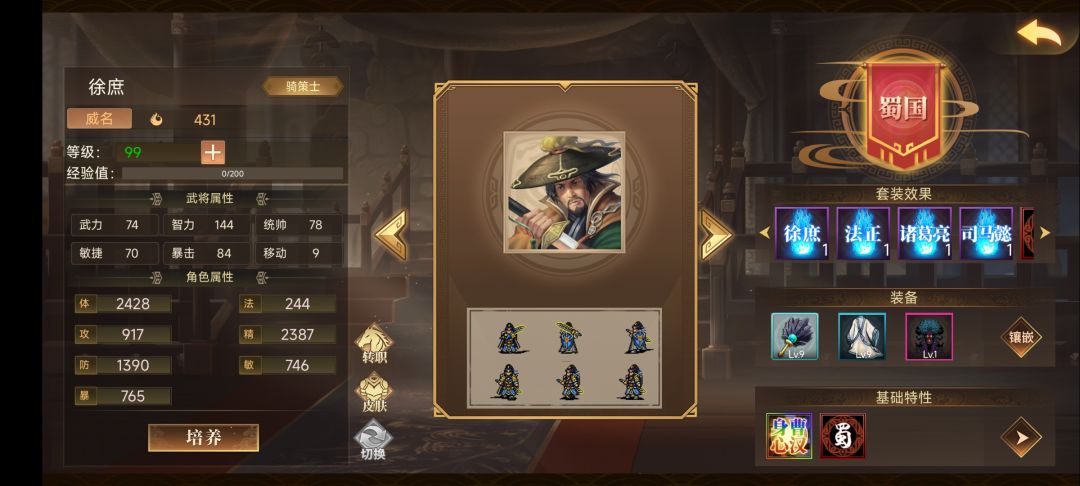Increase the level with the plus button
1080x486 pixels.
213,152
